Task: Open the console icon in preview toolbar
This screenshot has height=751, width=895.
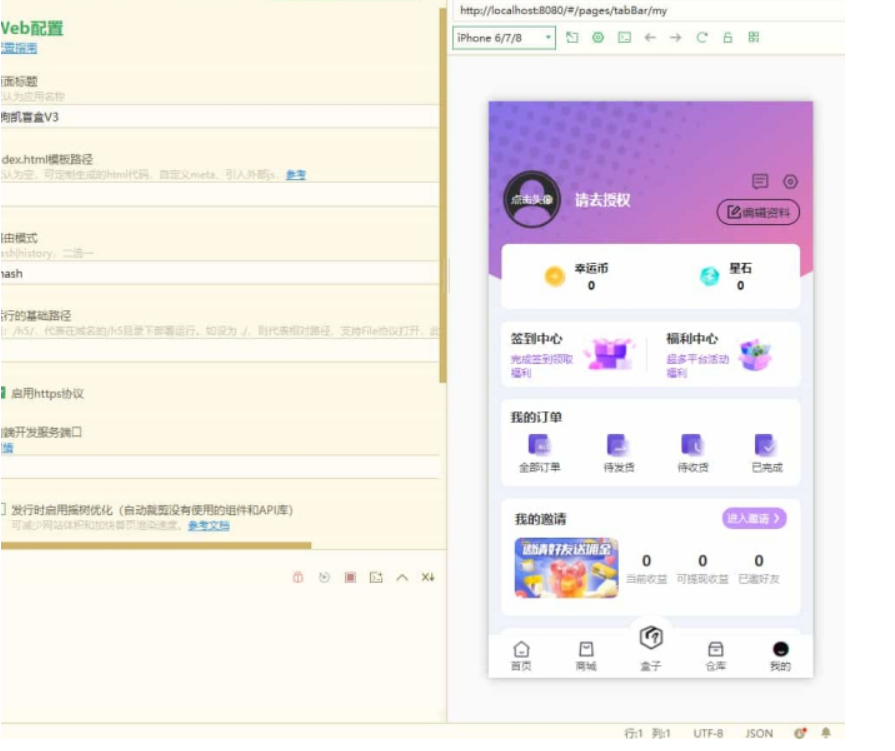Action: (x=624, y=38)
